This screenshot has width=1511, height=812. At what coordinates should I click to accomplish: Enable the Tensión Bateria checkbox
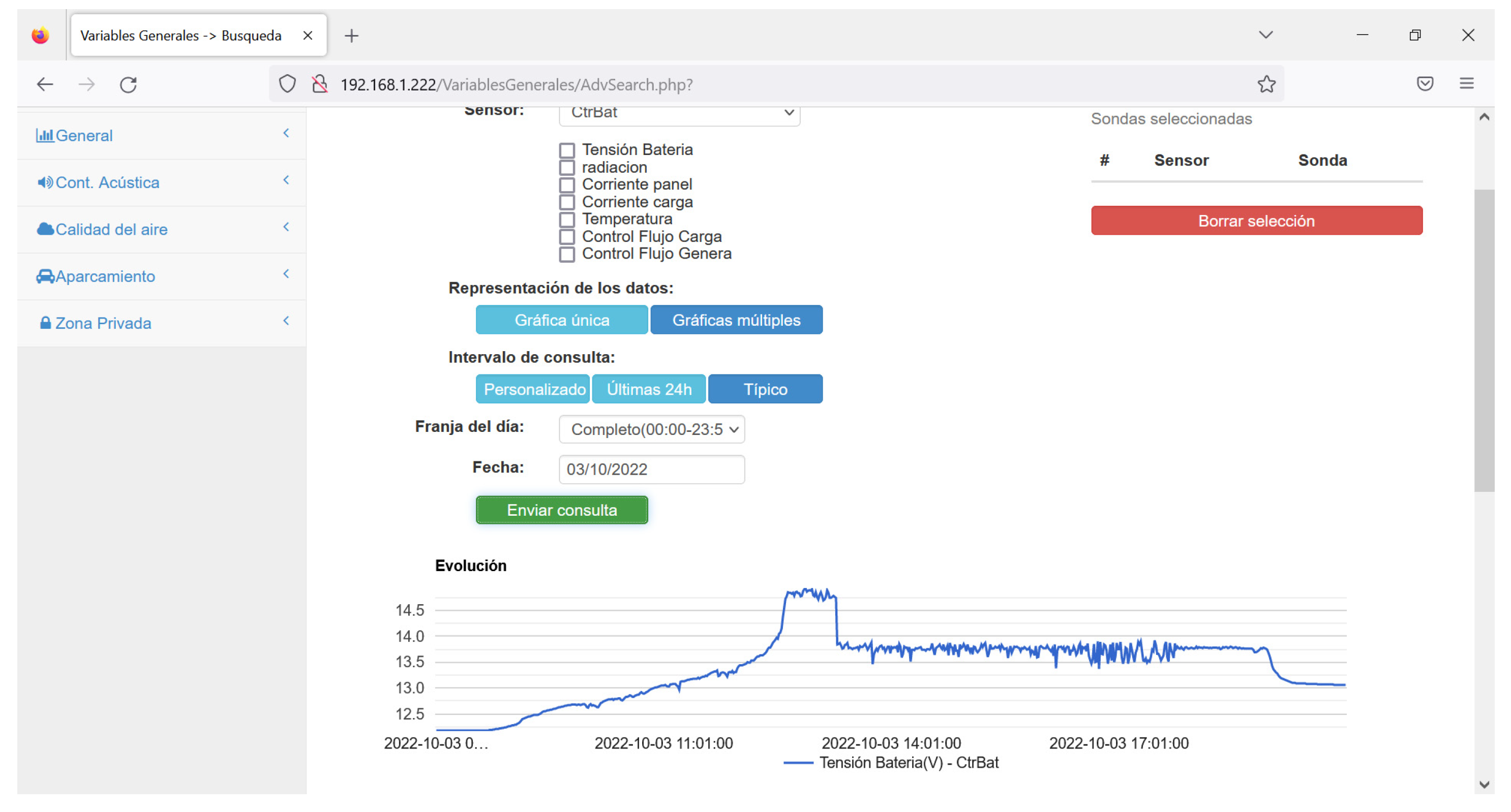[566, 151]
